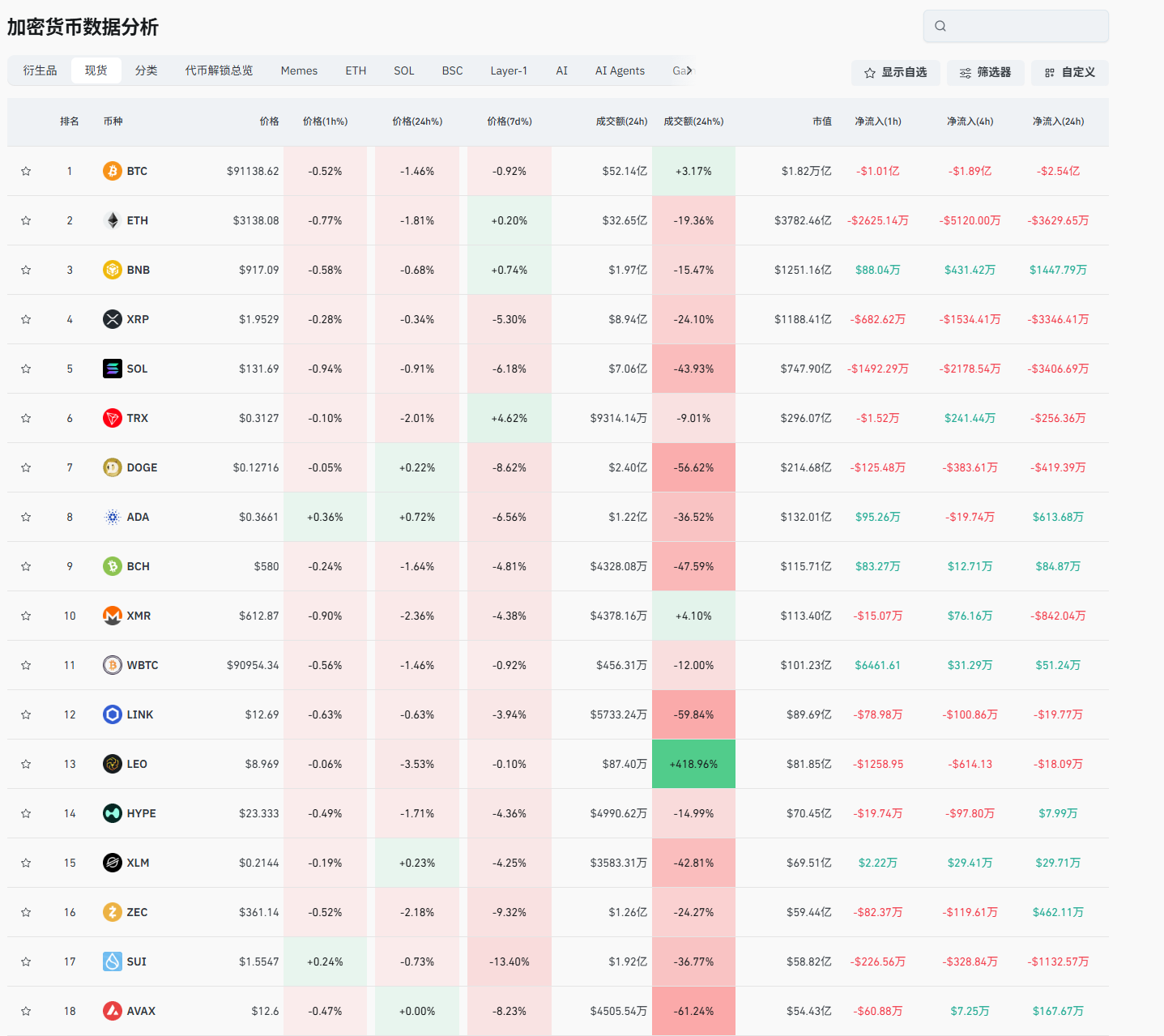This screenshot has height=1036, width=1164.
Task: Click the Avalanche AVAX coin icon
Action: click(112, 1011)
